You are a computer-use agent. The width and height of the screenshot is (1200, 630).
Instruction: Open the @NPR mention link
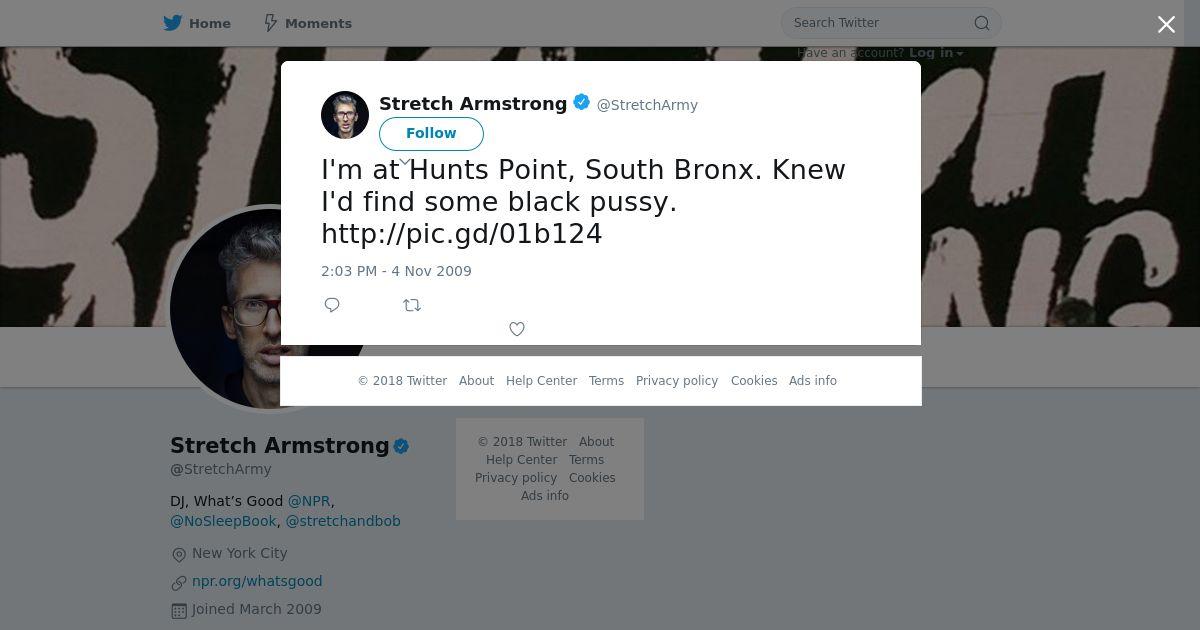coord(309,501)
